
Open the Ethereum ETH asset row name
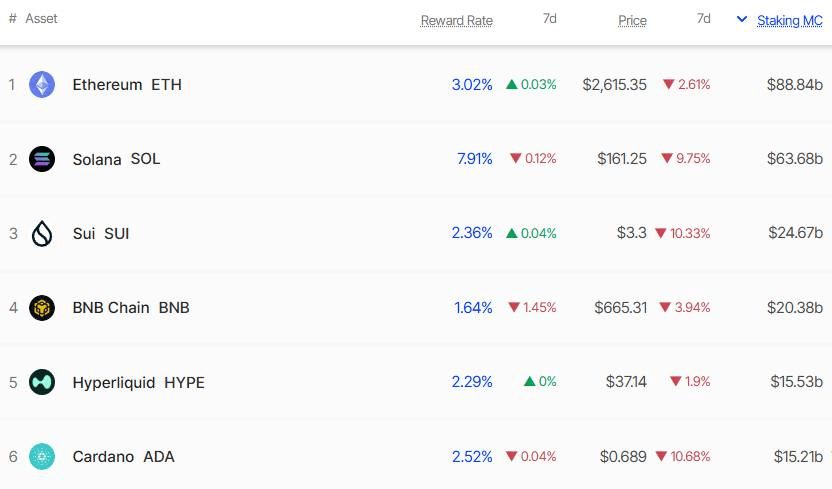(127, 84)
